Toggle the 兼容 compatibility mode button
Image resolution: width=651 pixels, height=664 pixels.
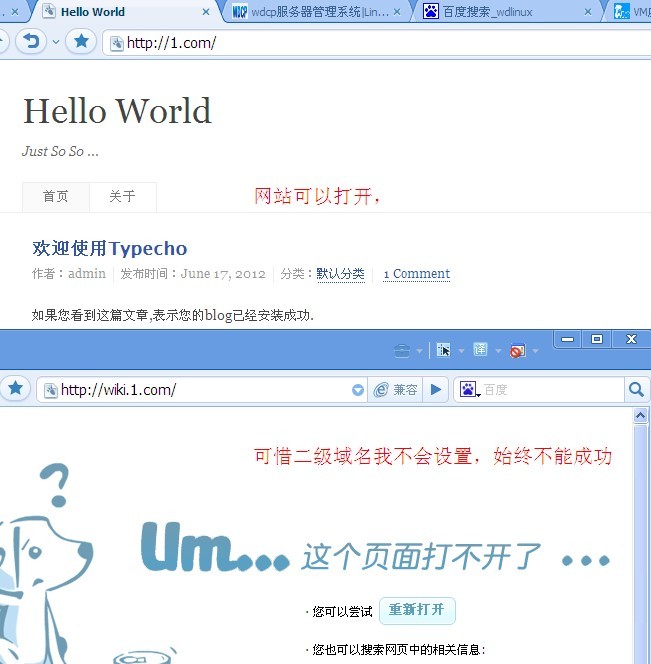pos(396,390)
